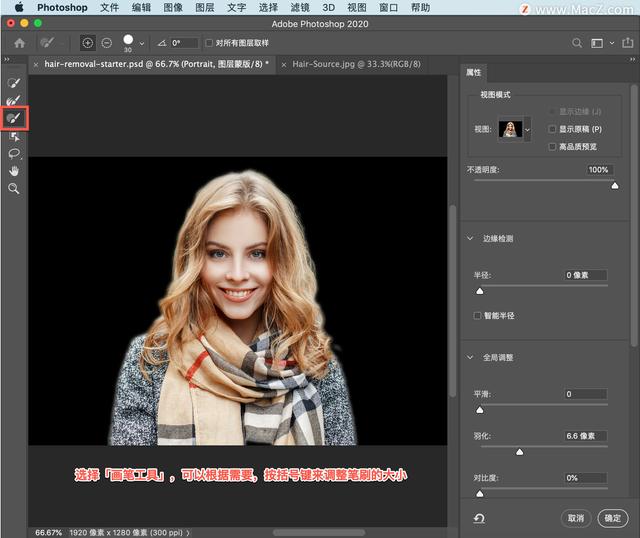Enable the 对所有图层取样 checkbox
The width and height of the screenshot is (640, 538).
tap(208, 43)
